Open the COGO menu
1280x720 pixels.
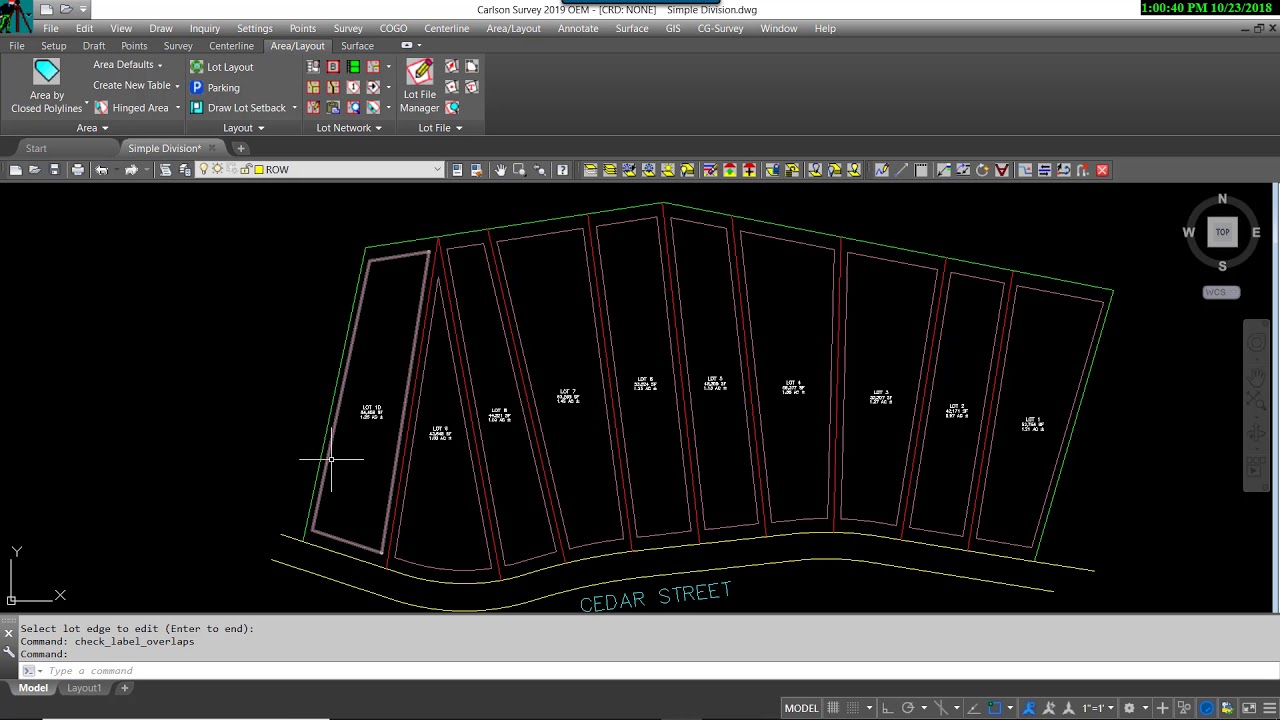click(393, 28)
